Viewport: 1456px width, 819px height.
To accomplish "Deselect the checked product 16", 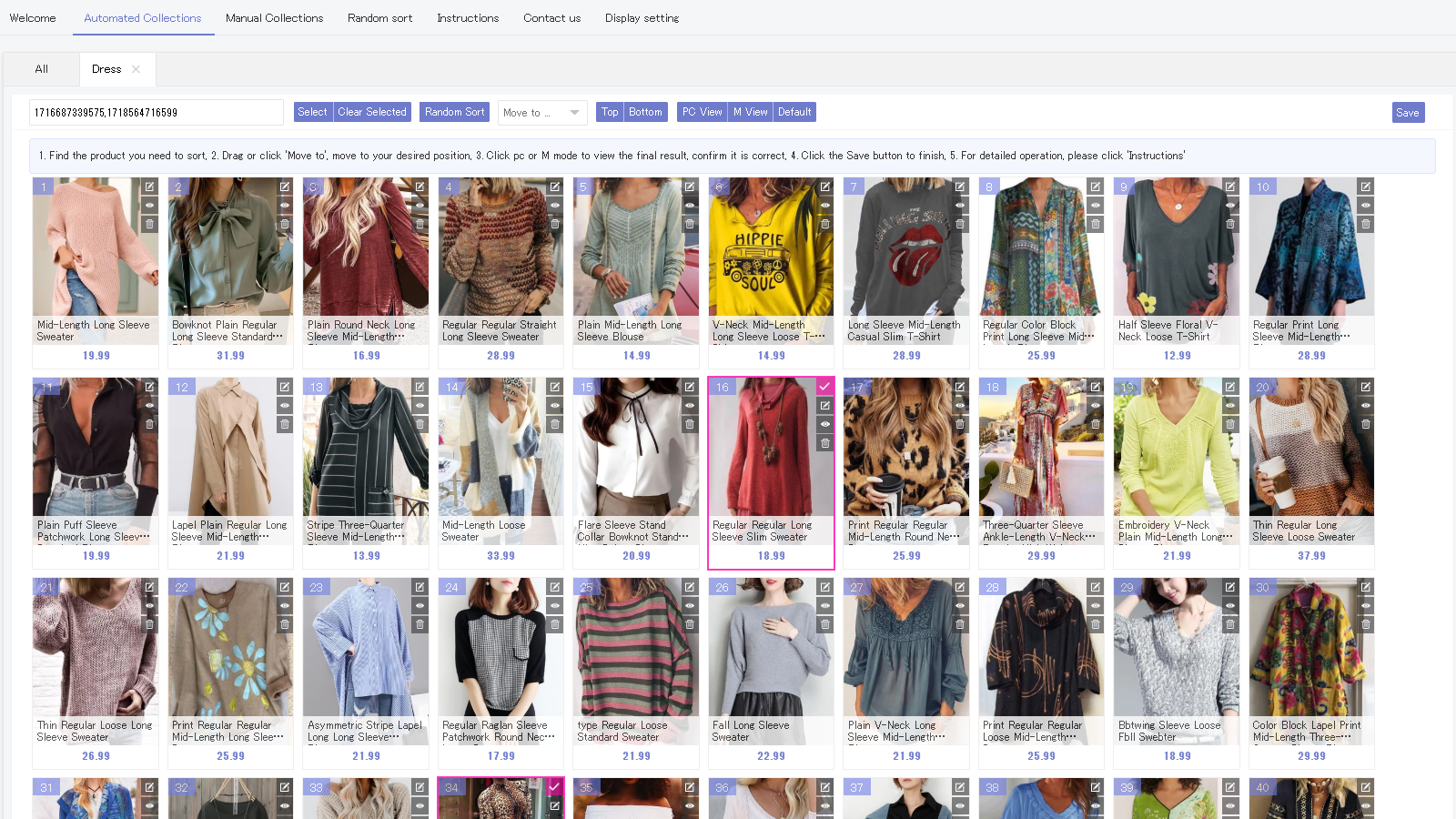I will [x=825, y=387].
